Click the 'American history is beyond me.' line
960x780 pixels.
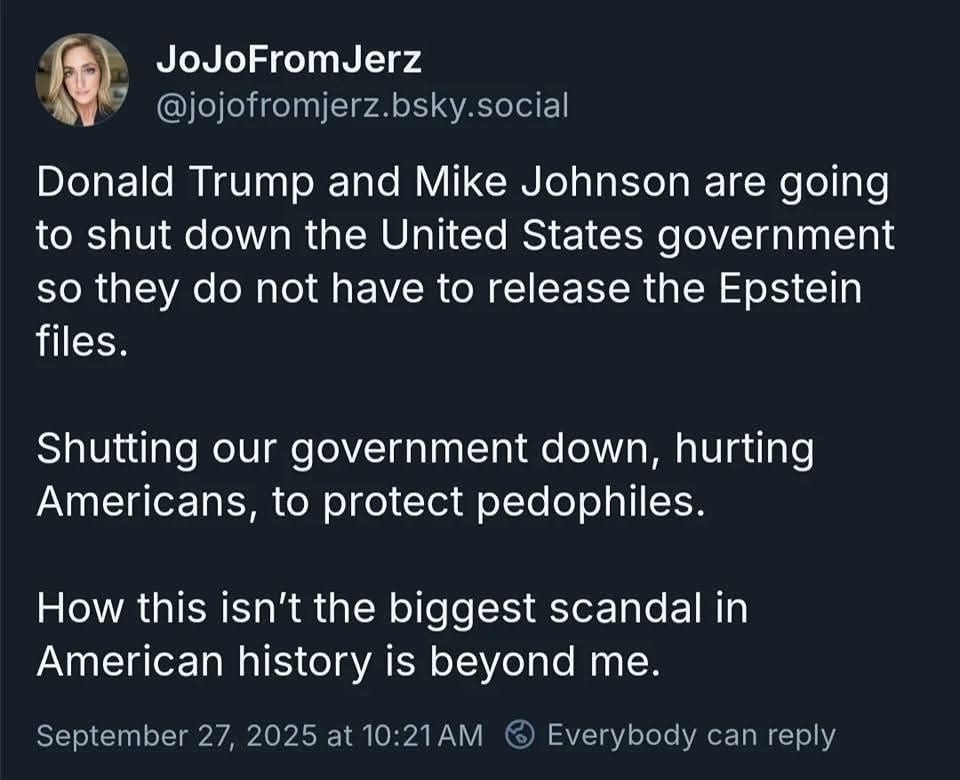pyautogui.click(x=349, y=662)
